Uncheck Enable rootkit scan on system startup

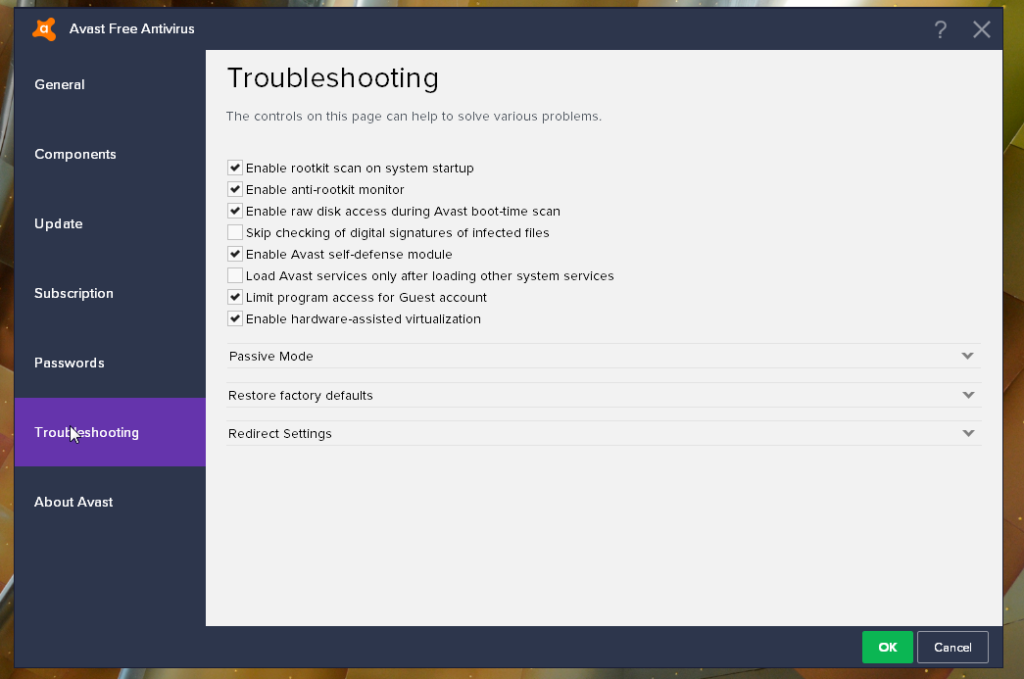click(235, 168)
